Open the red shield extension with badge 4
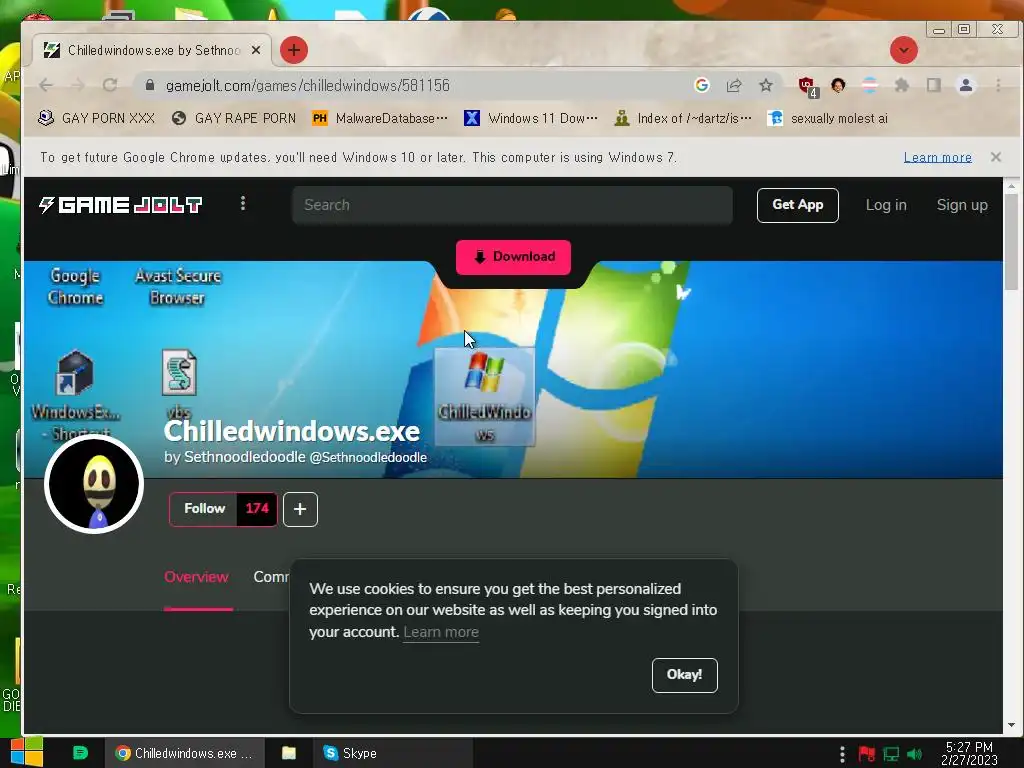This screenshot has width=1024, height=768. tap(807, 86)
